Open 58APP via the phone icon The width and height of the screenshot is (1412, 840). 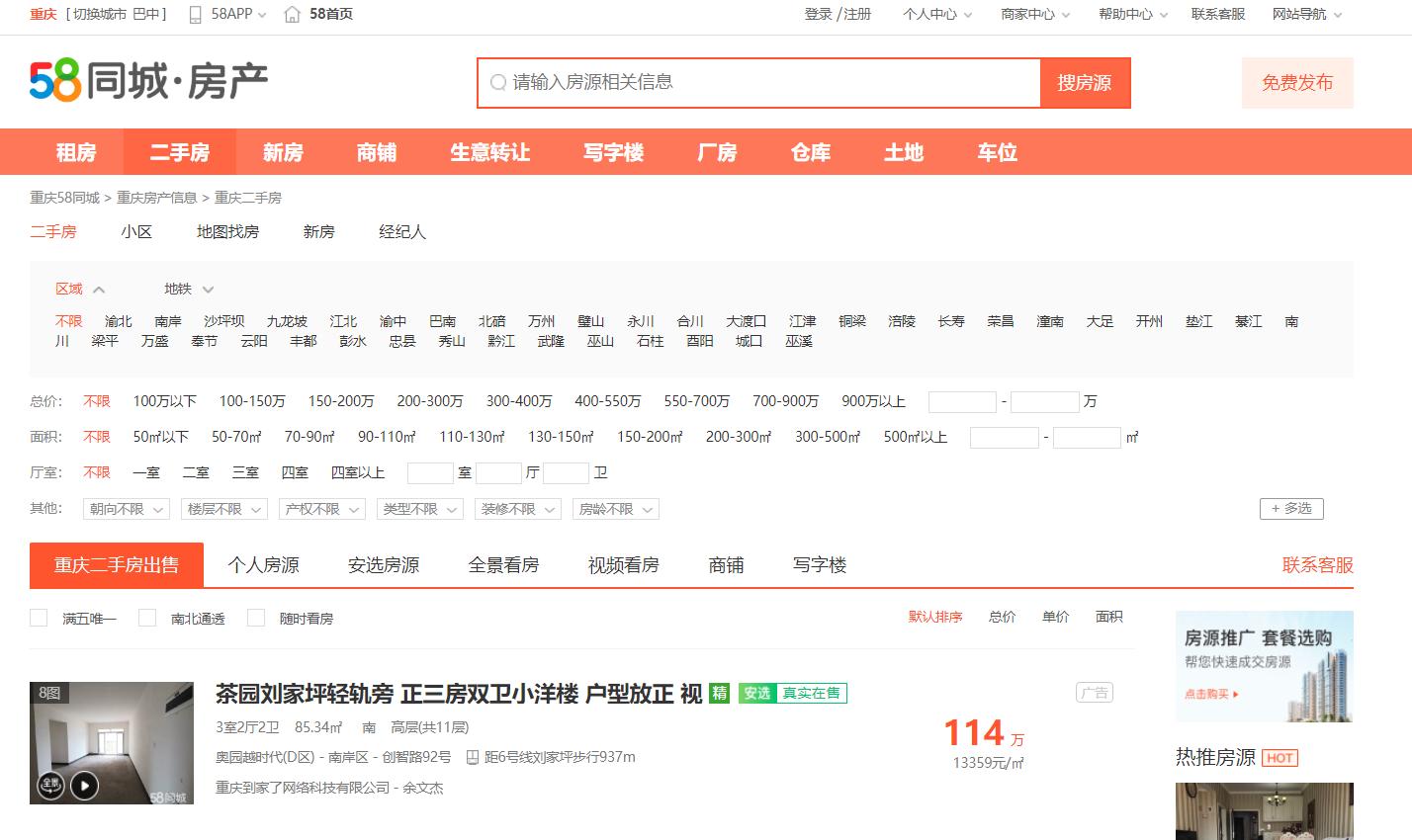pyautogui.click(x=193, y=14)
